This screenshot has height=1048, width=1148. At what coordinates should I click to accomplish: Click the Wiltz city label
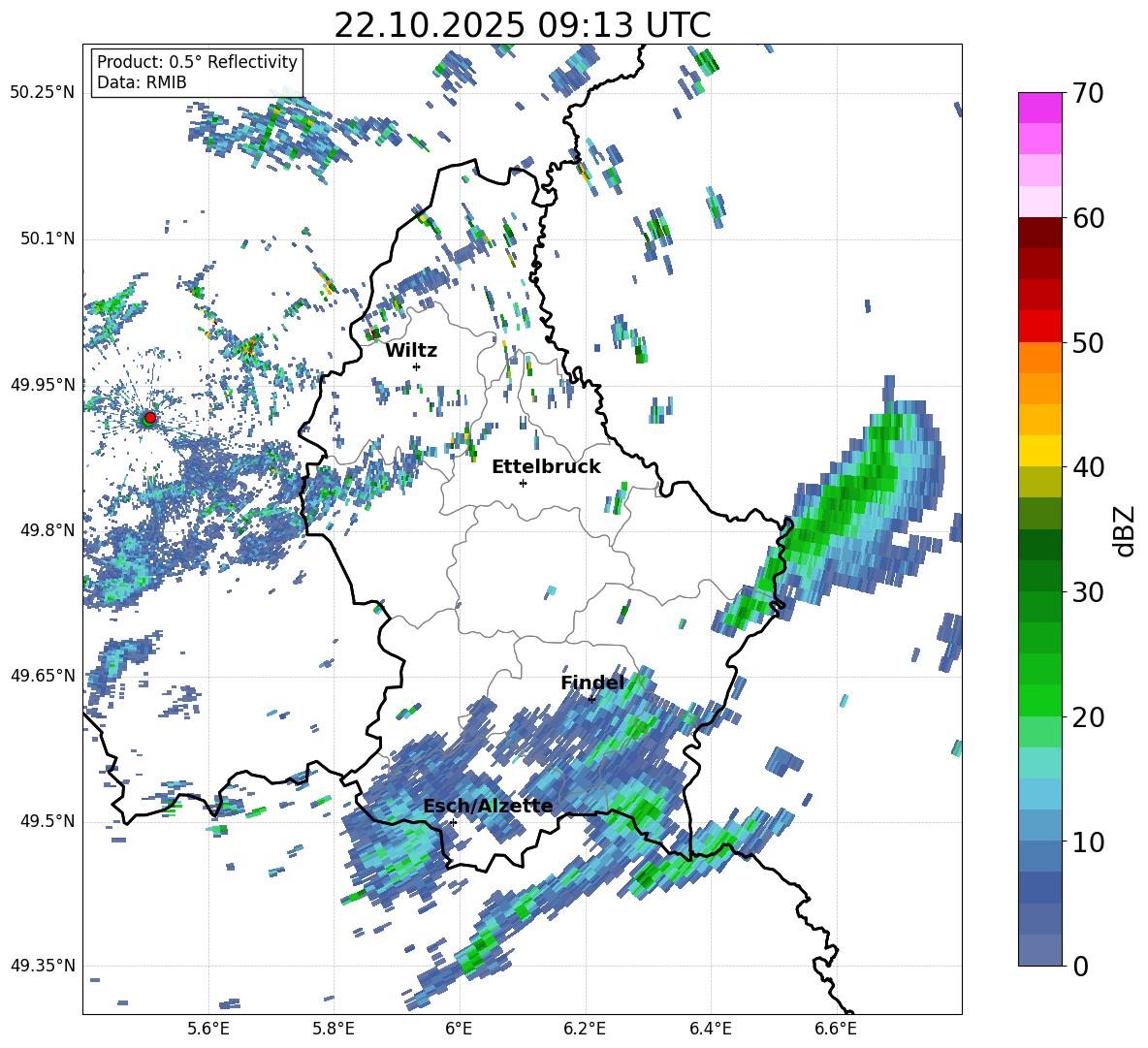tap(411, 351)
